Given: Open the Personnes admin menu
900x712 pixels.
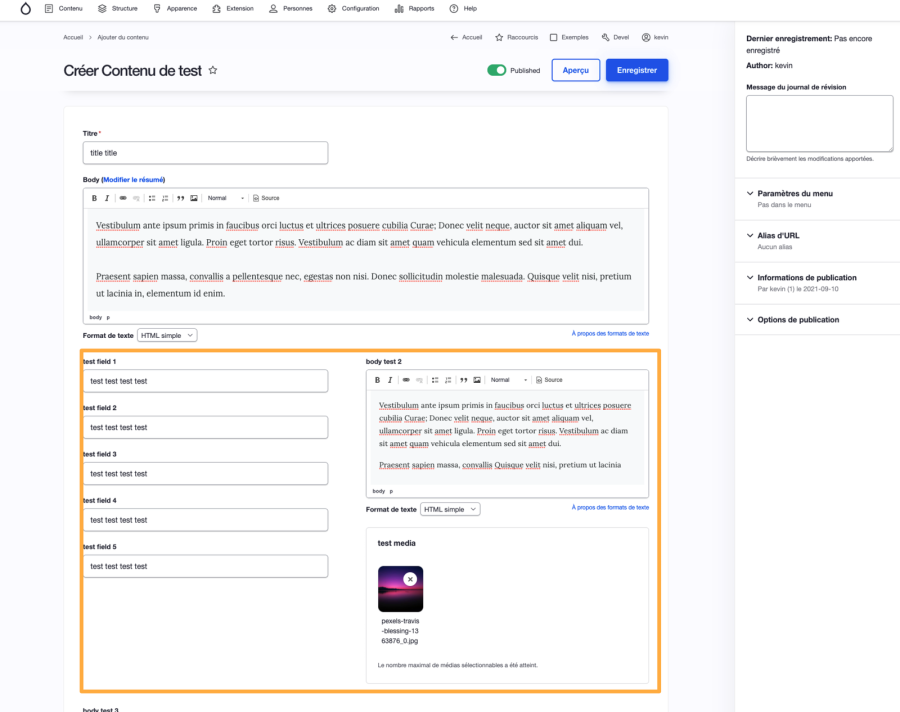Looking at the screenshot, I should click(290, 9).
